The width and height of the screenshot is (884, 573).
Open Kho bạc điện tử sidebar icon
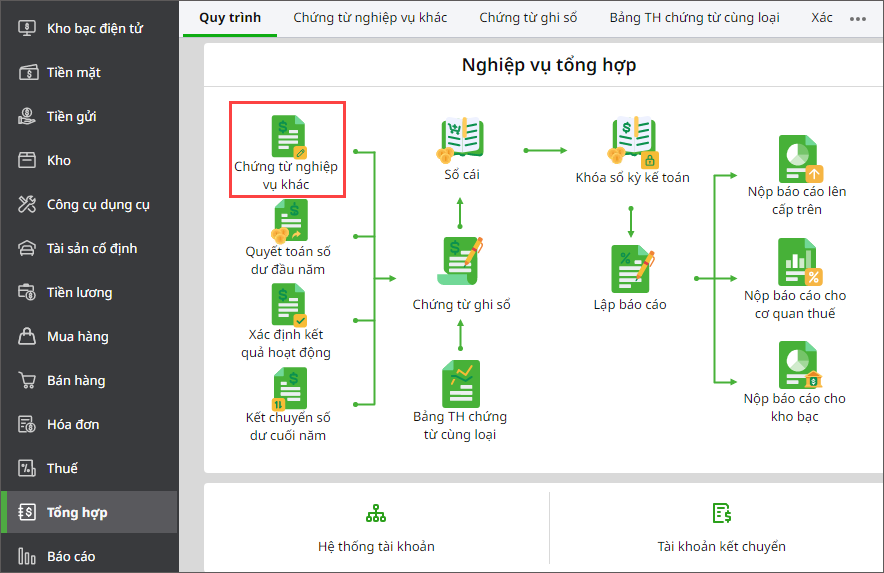[x=26, y=28]
